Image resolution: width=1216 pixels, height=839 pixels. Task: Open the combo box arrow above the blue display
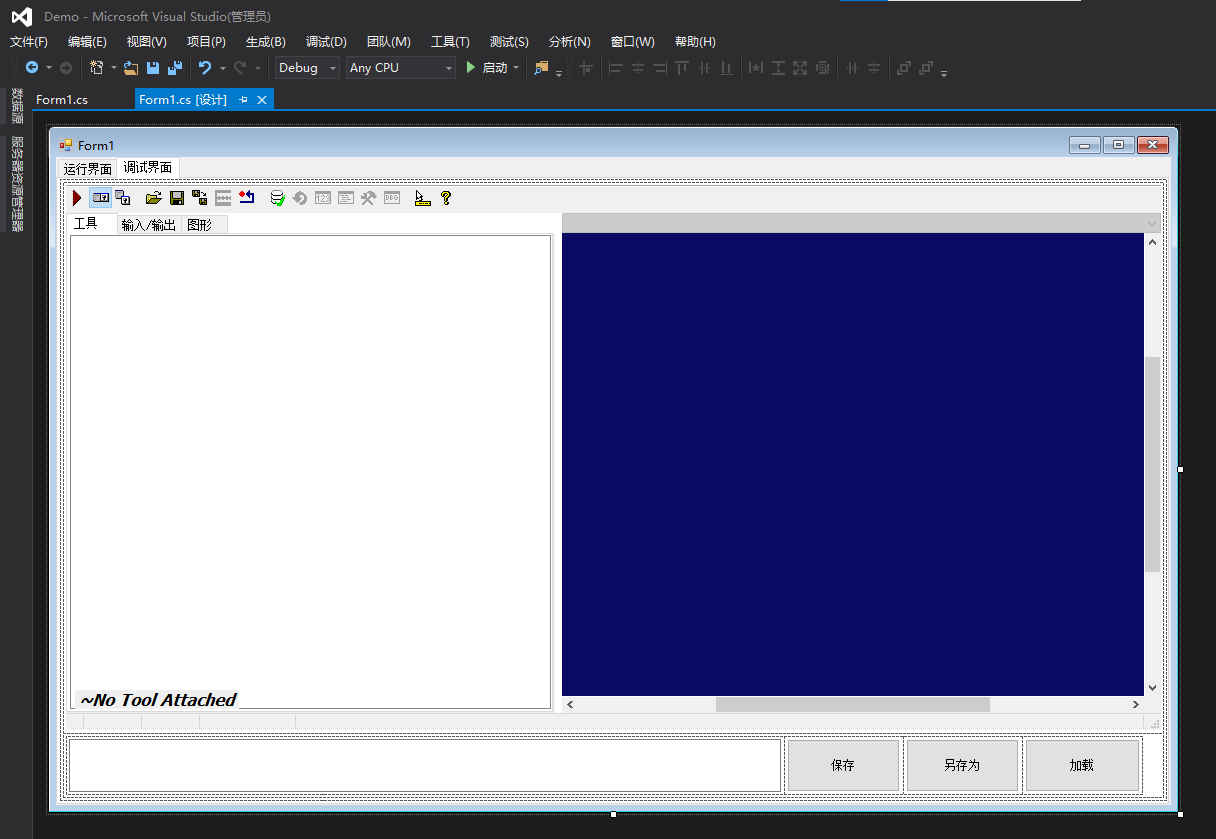[1152, 224]
